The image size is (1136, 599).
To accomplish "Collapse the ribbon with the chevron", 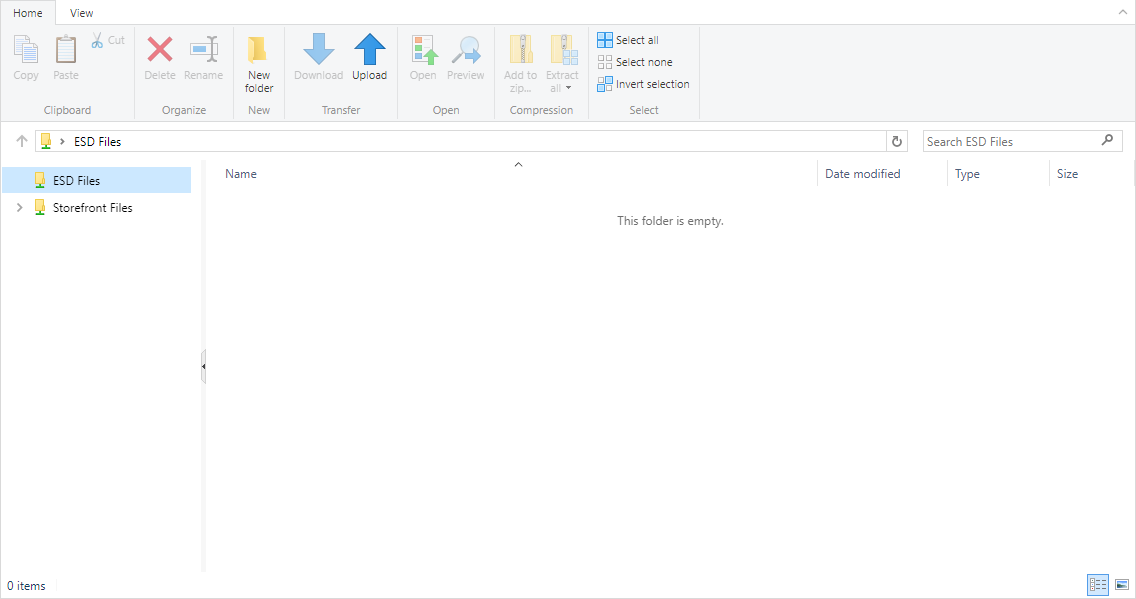I will click(1122, 12).
